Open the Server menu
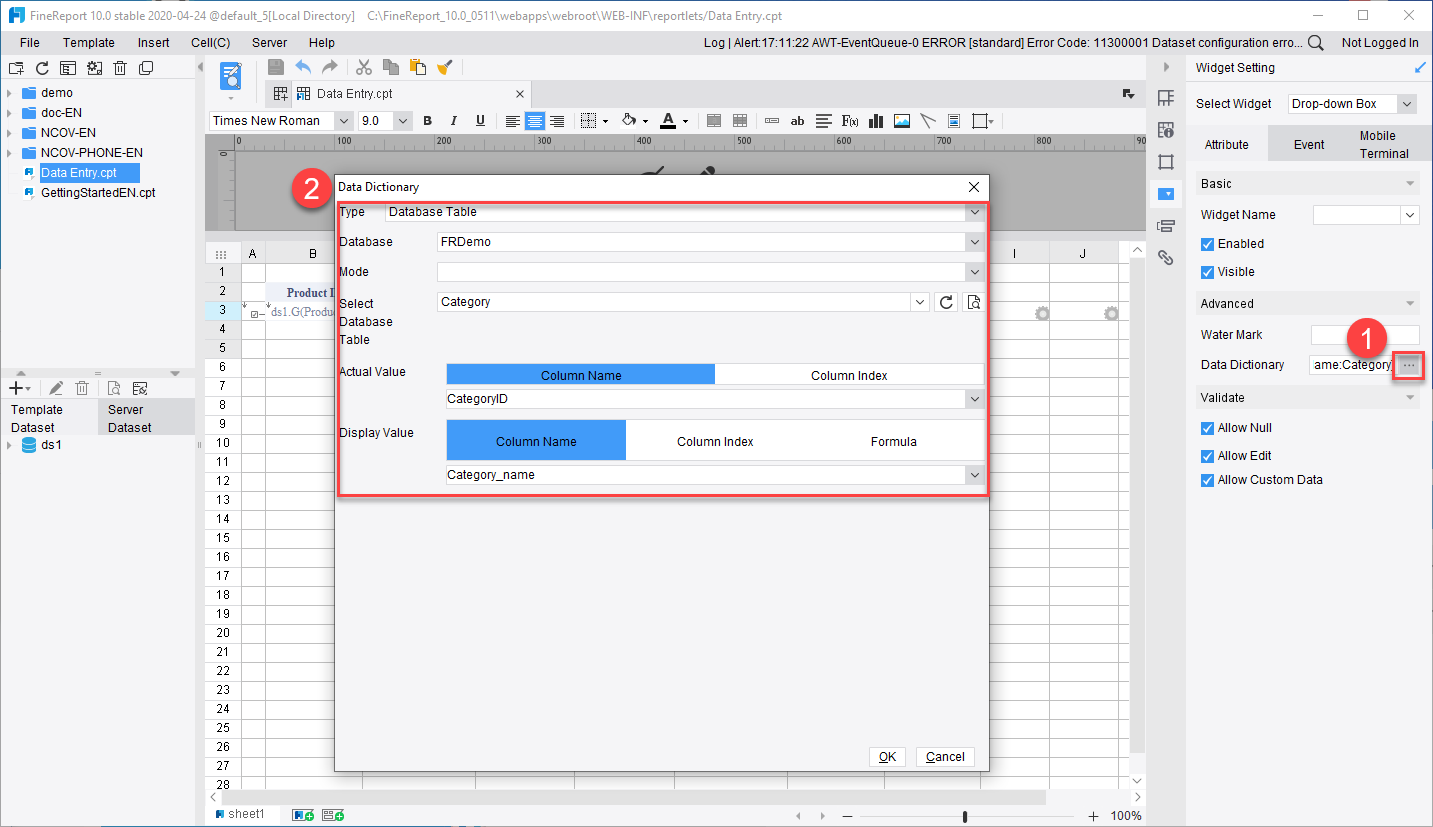Viewport: 1433px width, 827px height. coord(269,42)
